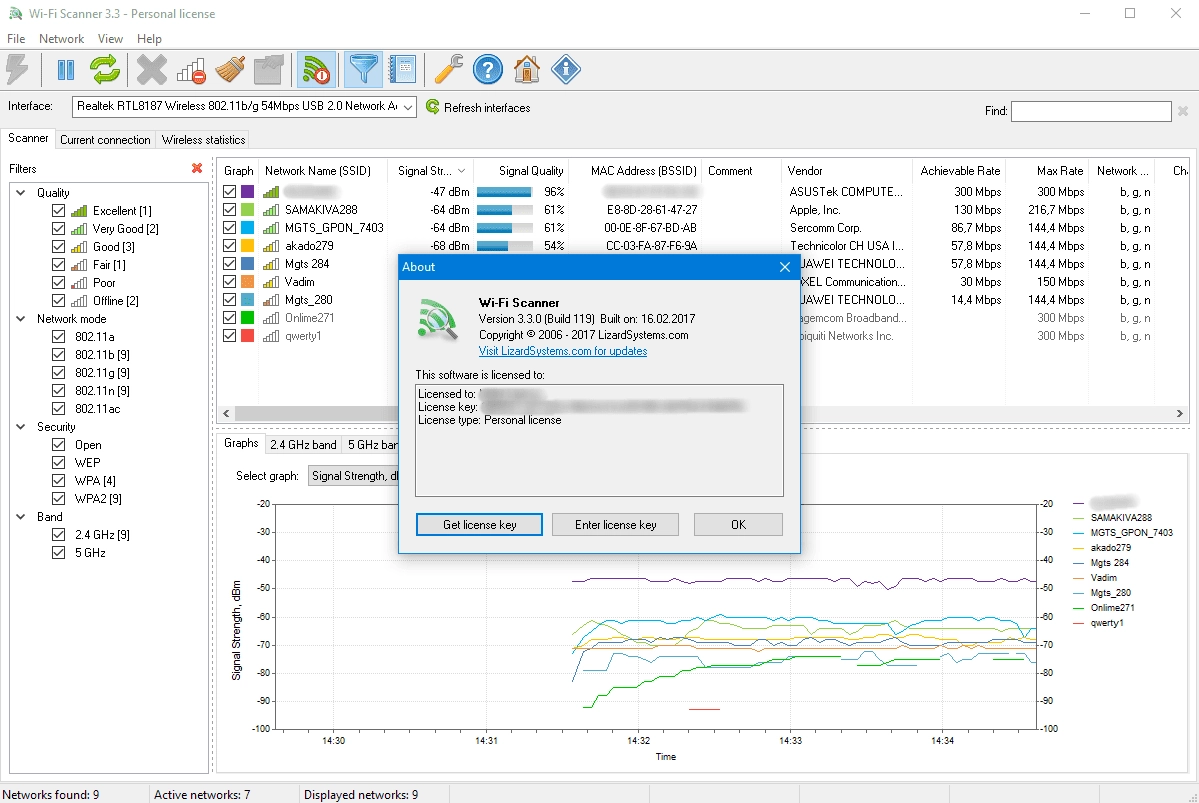
Task: Uncheck graph checkbox for Vadim row
Action: pos(229,281)
